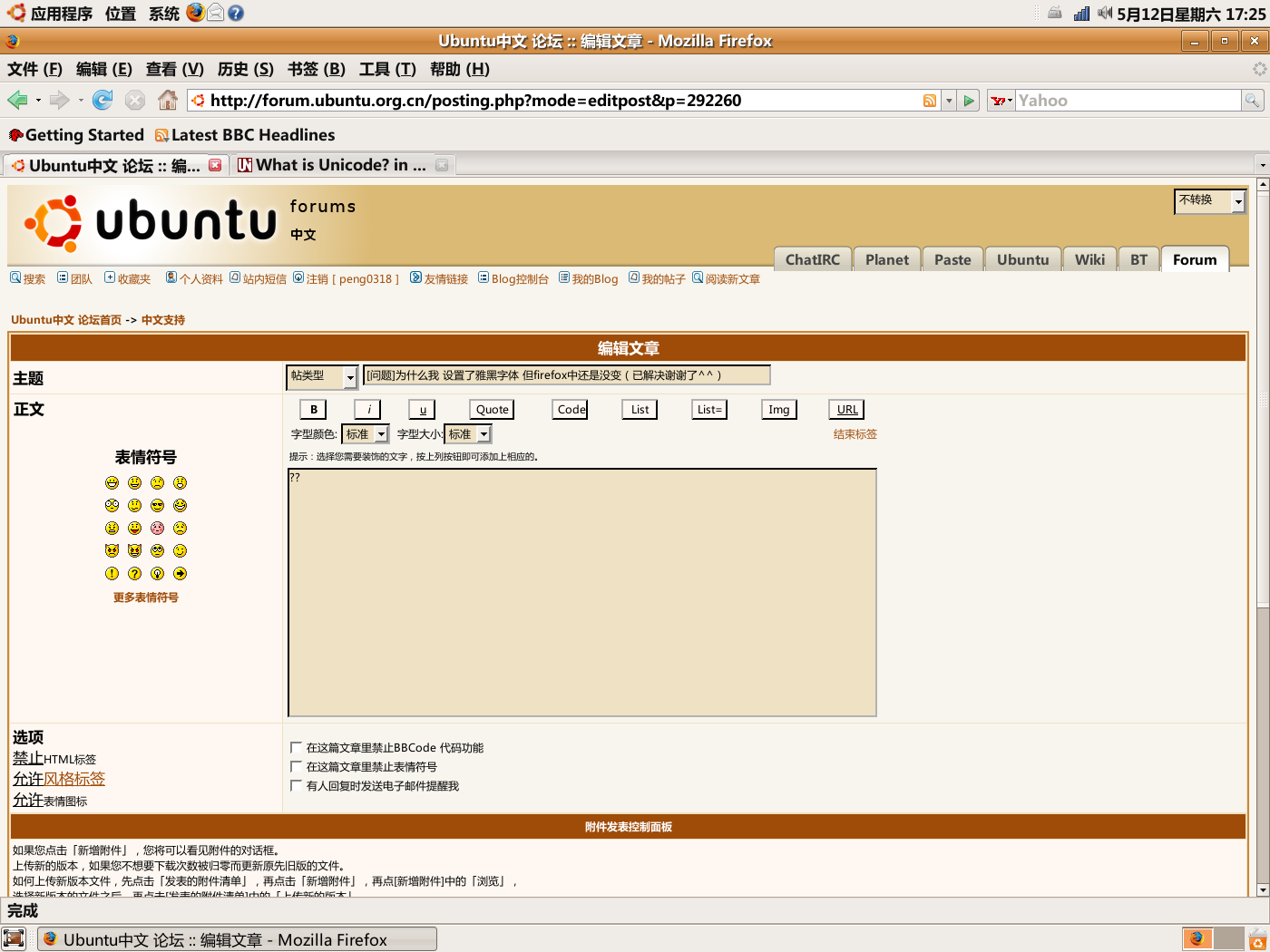The height and width of the screenshot is (952, 1270).
Task: Click the URL BBCode button
Action: pos(847,410)
